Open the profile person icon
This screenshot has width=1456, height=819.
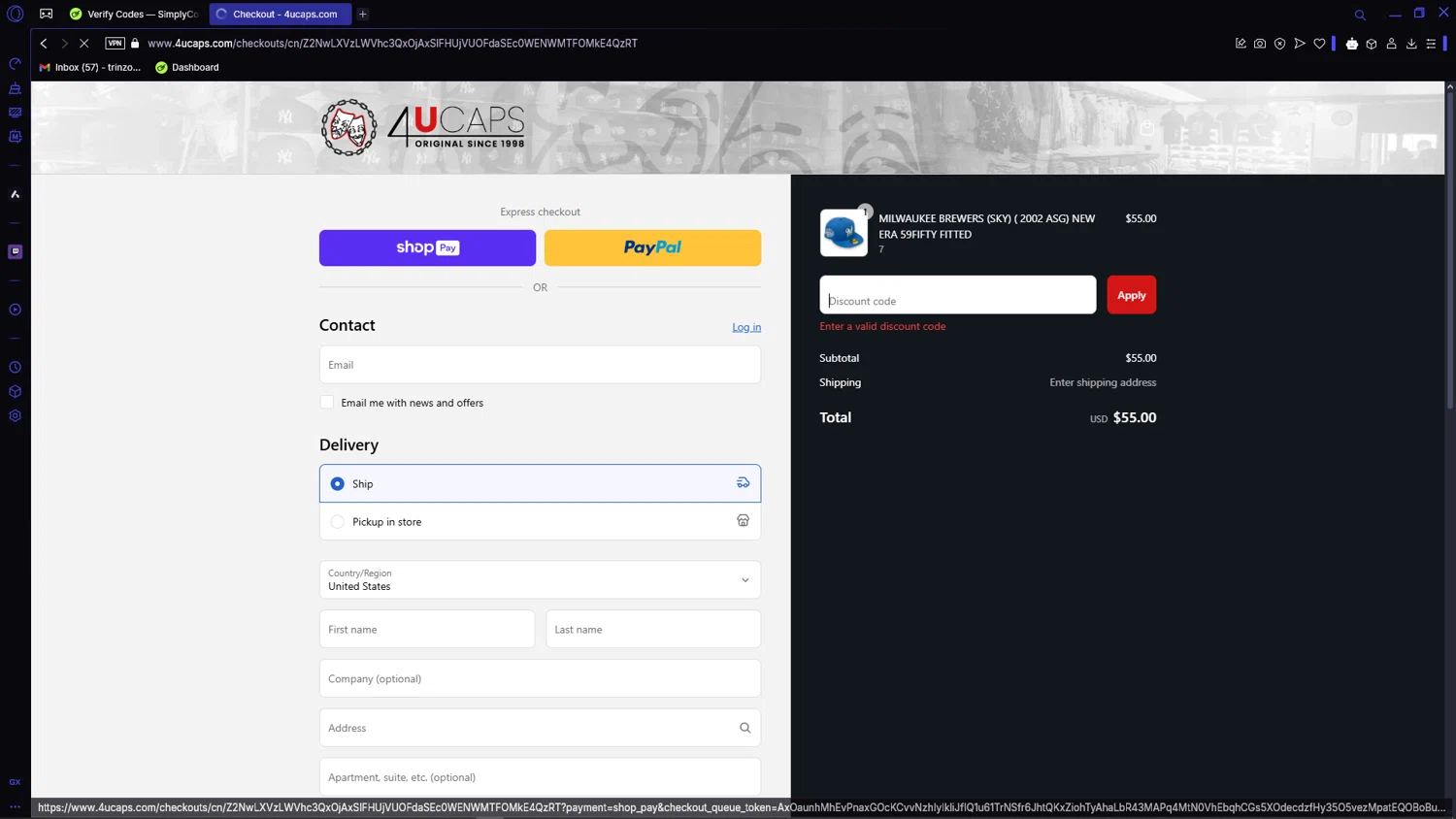[1391, 44]
